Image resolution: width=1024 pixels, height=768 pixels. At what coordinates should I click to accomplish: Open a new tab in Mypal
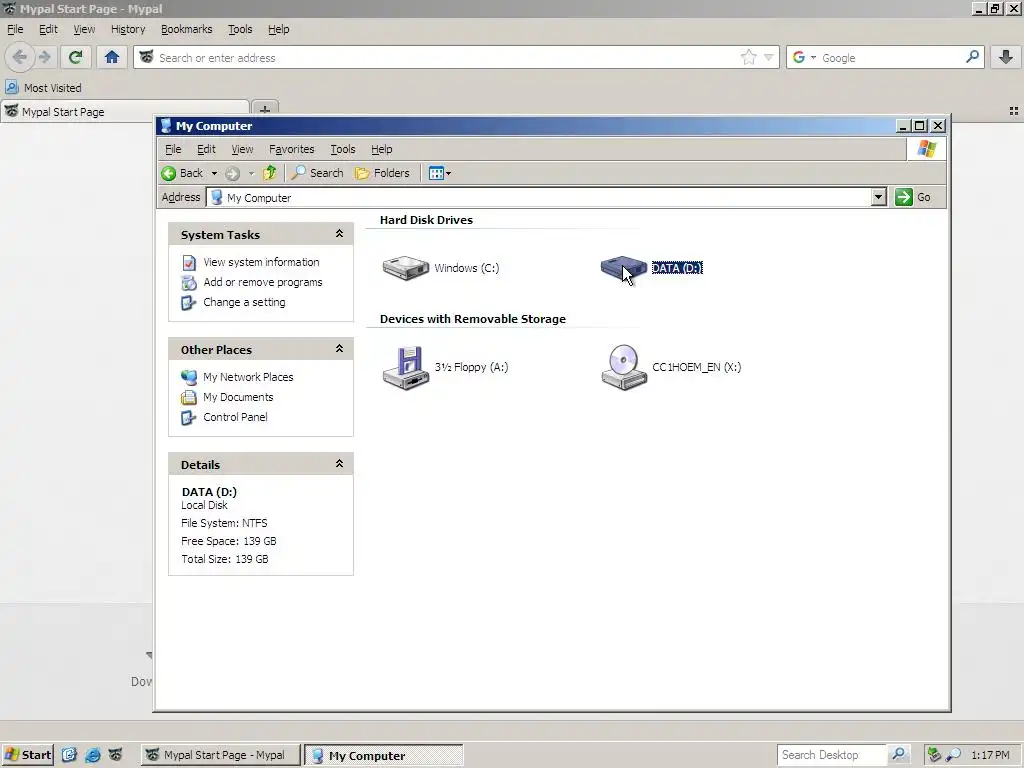coord(264,109)
